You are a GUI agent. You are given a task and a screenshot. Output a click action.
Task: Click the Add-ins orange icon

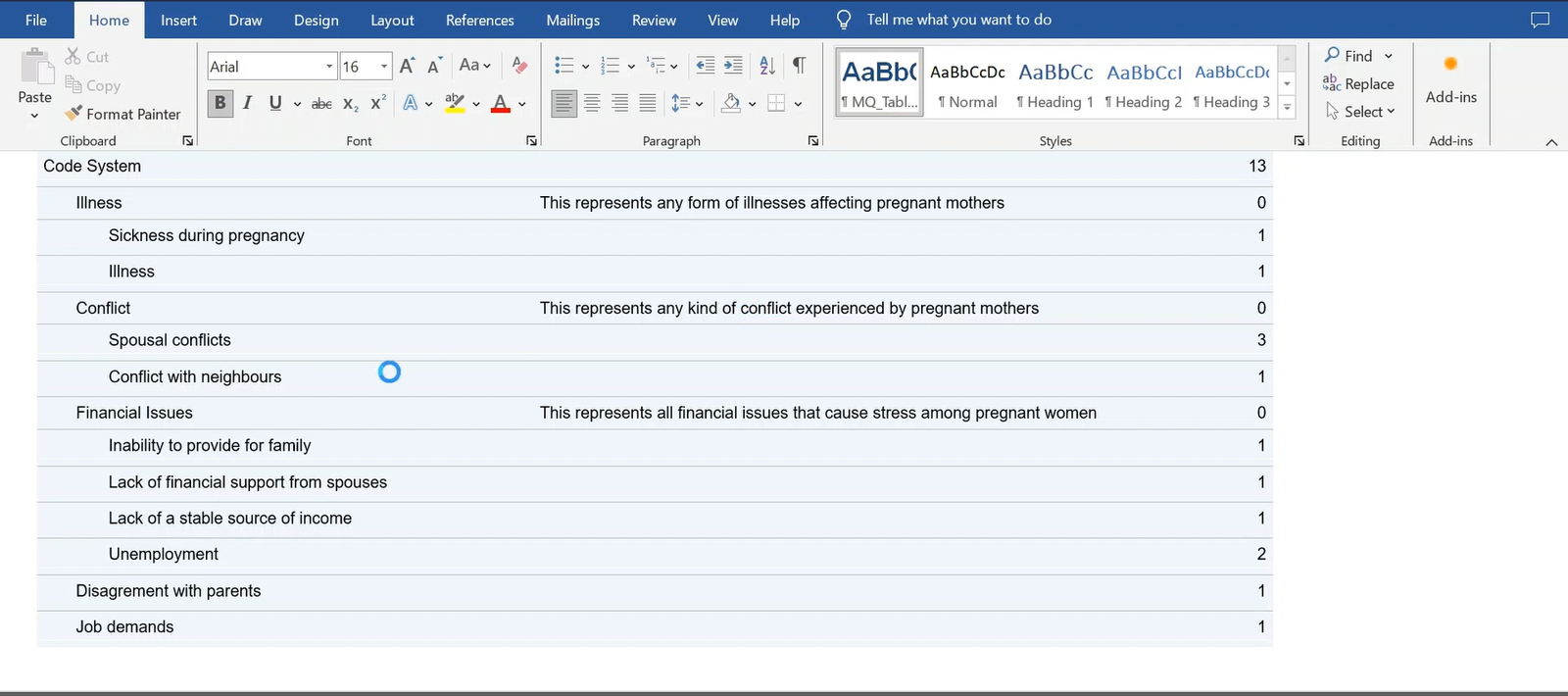1450,64
